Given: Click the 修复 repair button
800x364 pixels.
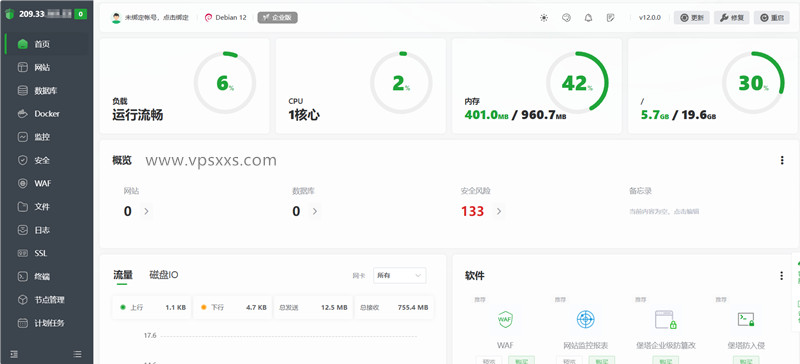Looking at the screenshot, I should coord(732,18).
